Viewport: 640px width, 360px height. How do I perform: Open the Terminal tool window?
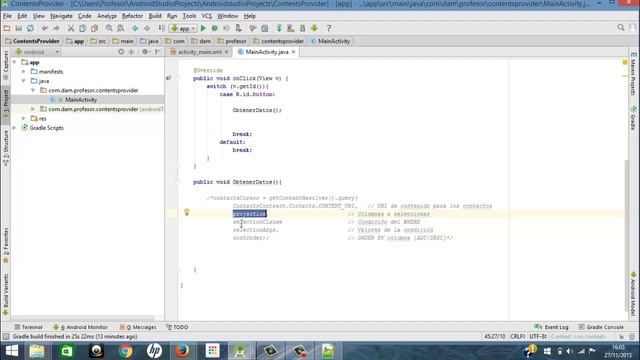tap(28, 327)
